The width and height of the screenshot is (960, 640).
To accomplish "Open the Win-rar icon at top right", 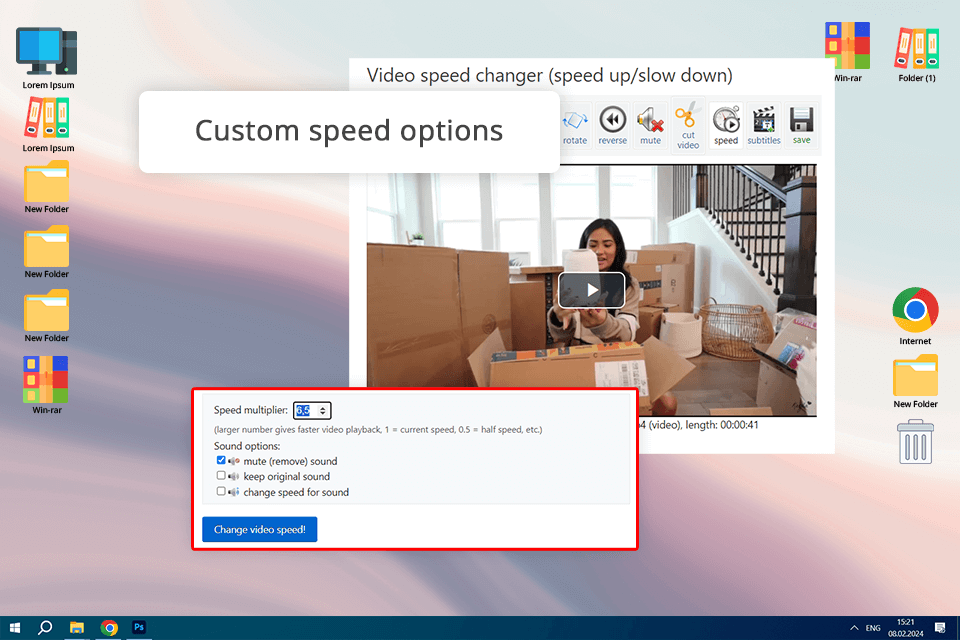I will (x=847, y=52).
